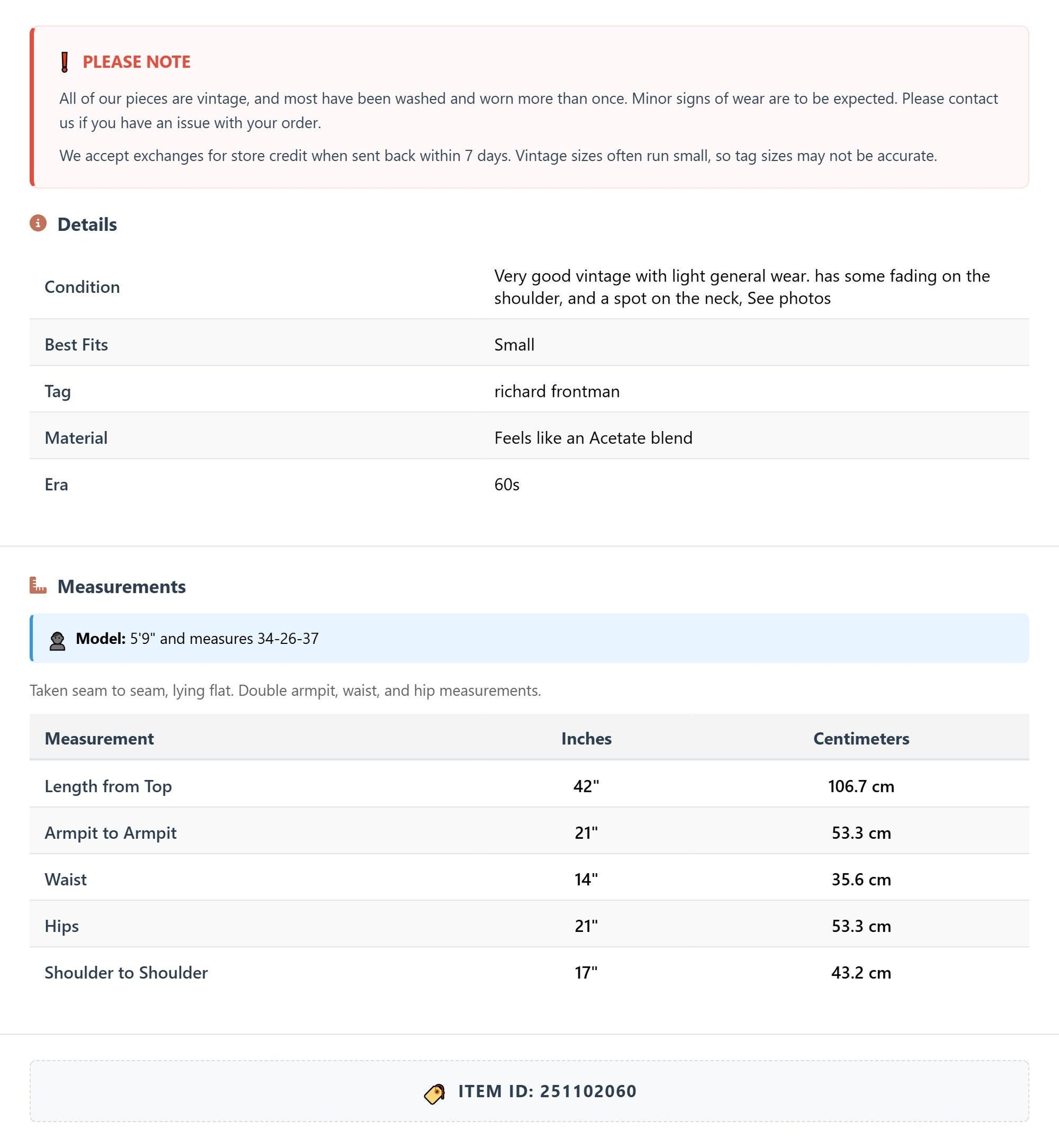Click the red exclamation mark icon

click(65, 62)
